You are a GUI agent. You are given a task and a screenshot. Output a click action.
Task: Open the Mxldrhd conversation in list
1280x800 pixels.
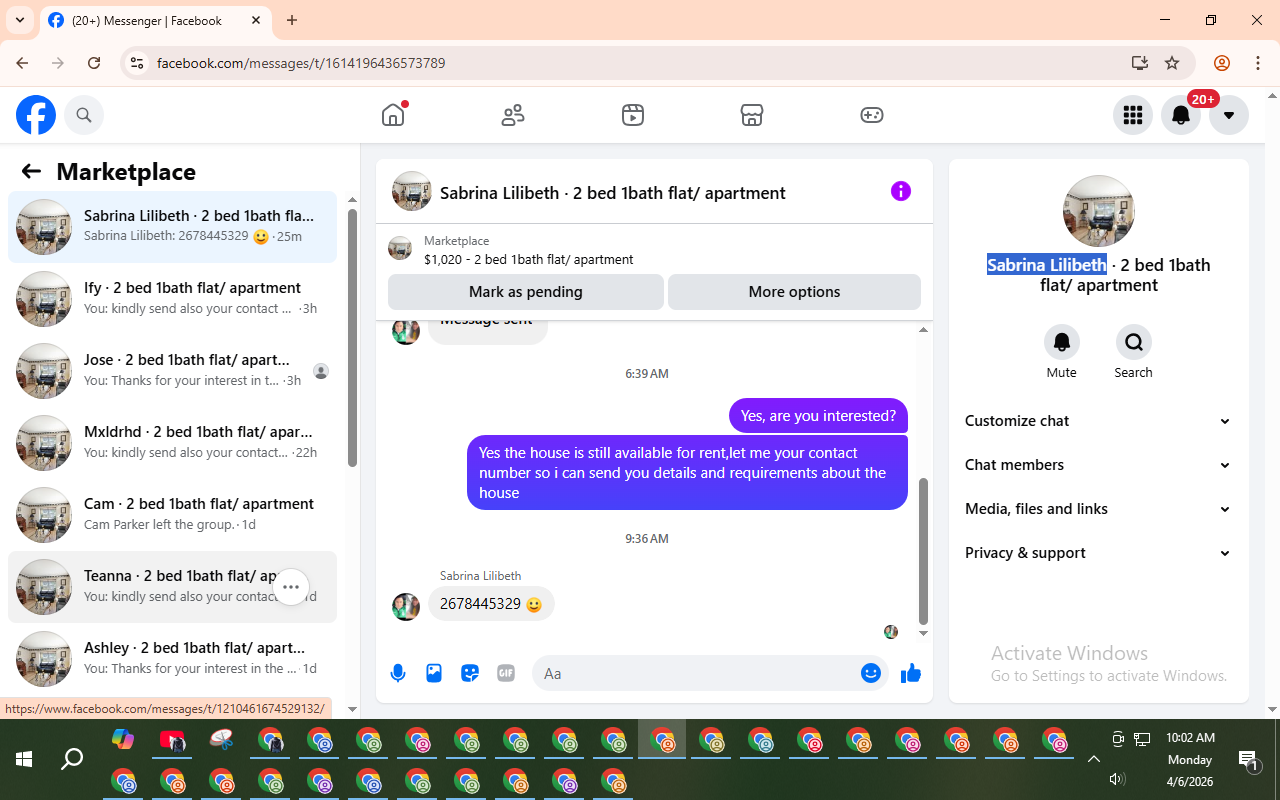(x=173, y=443)
